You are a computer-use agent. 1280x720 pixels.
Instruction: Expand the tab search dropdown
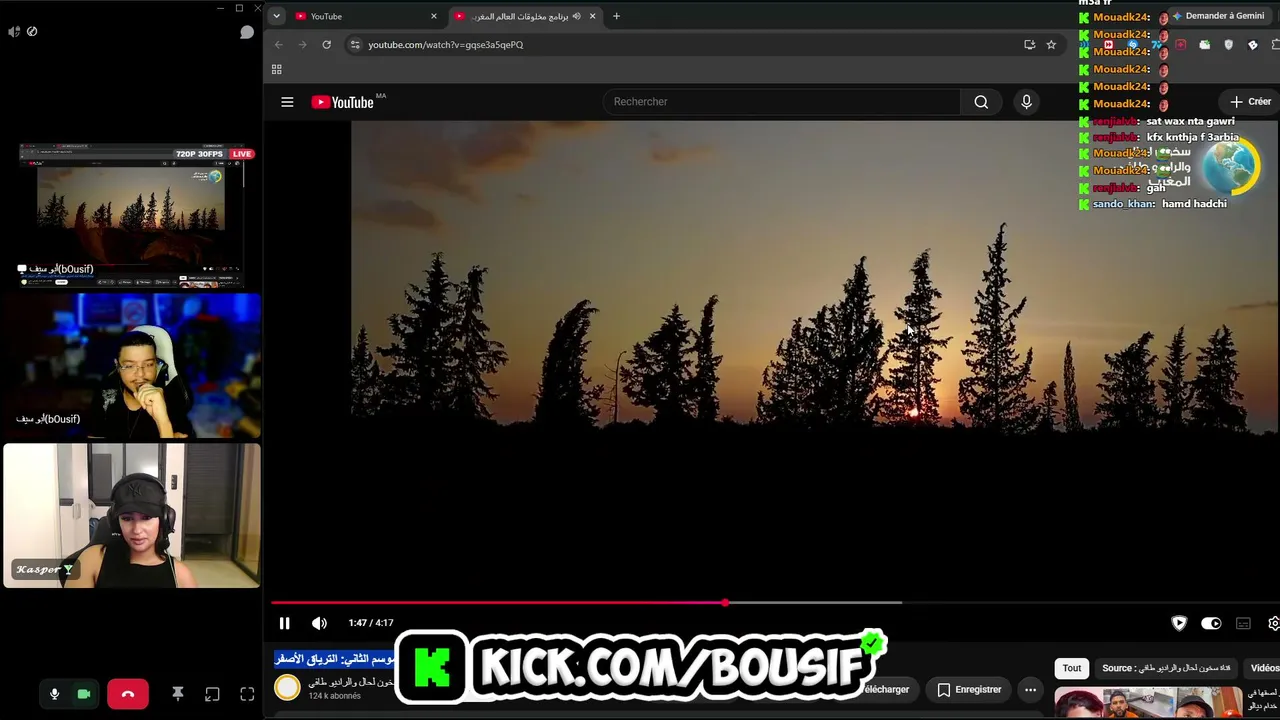(276, 16)
